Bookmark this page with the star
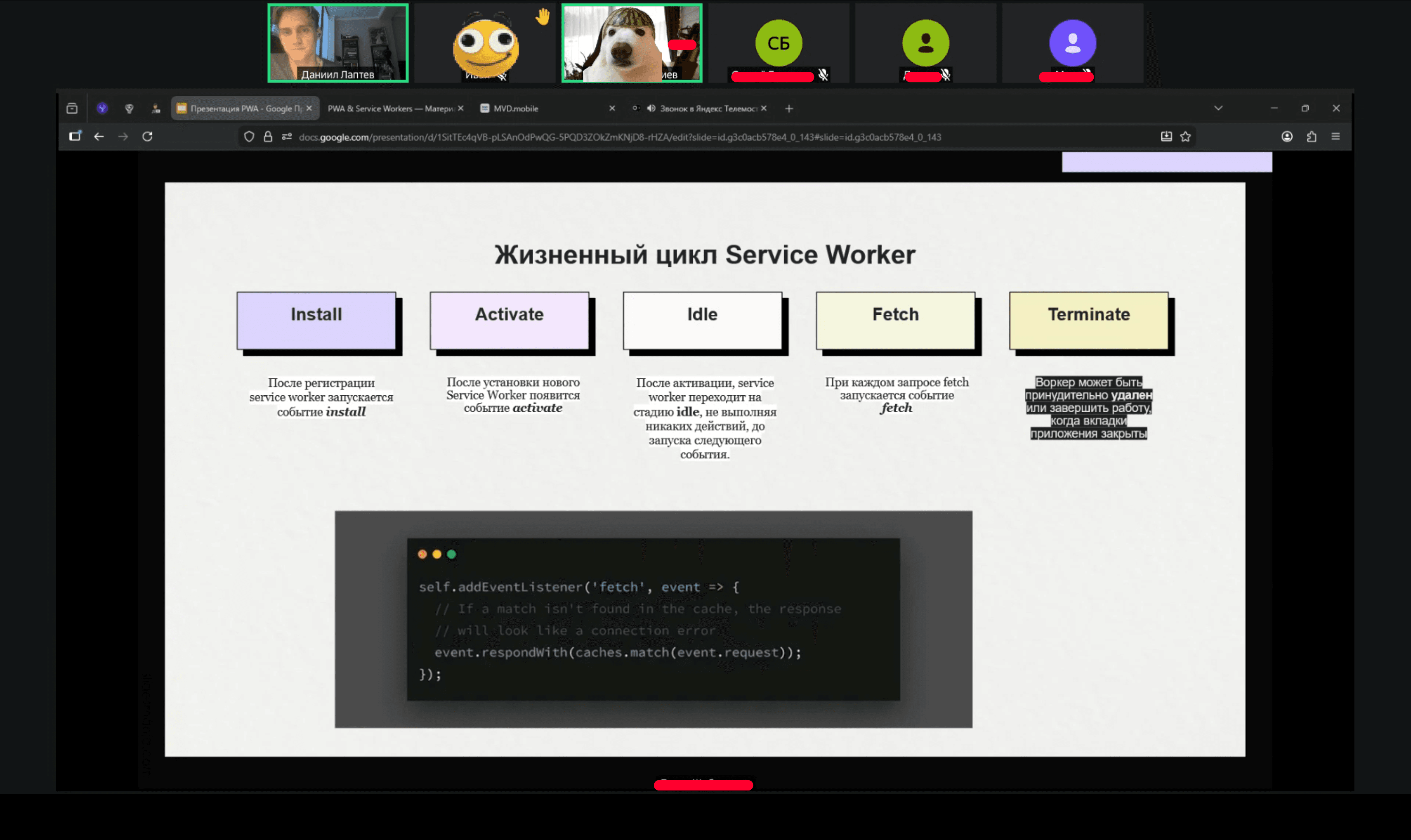The image size is (1411, 840). coord(1186,137)
